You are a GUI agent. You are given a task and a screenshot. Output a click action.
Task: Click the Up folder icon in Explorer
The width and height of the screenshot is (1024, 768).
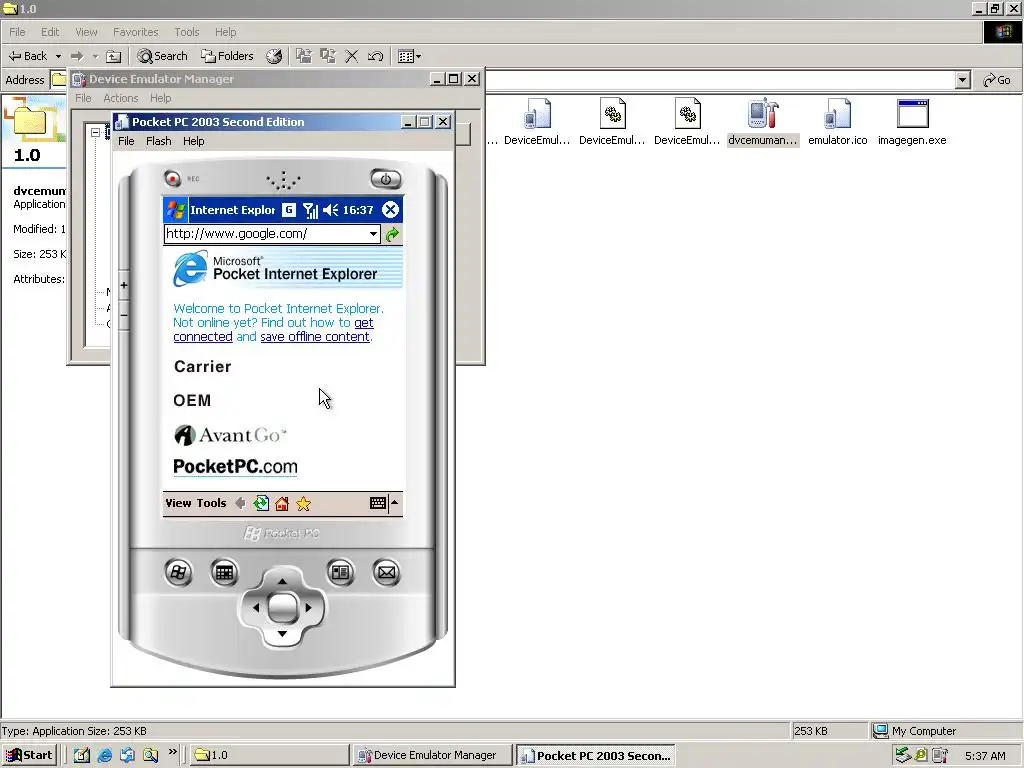tap(114, 56)
